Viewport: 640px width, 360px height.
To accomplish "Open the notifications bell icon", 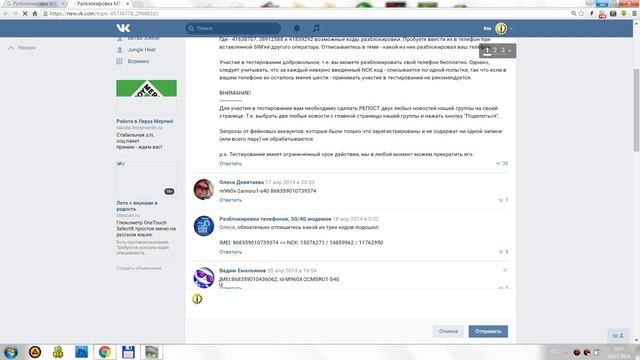I will coord(297,28).
